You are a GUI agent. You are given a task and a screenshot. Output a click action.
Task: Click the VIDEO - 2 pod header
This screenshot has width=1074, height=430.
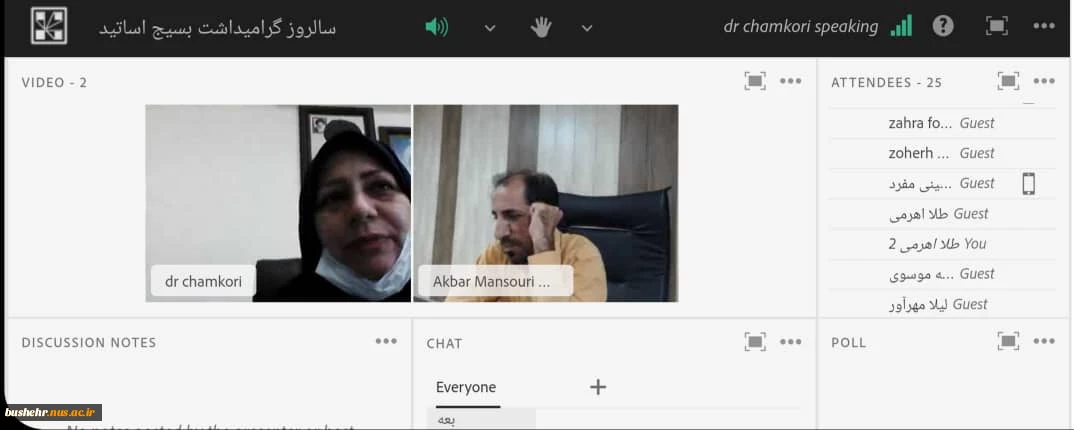54,82
